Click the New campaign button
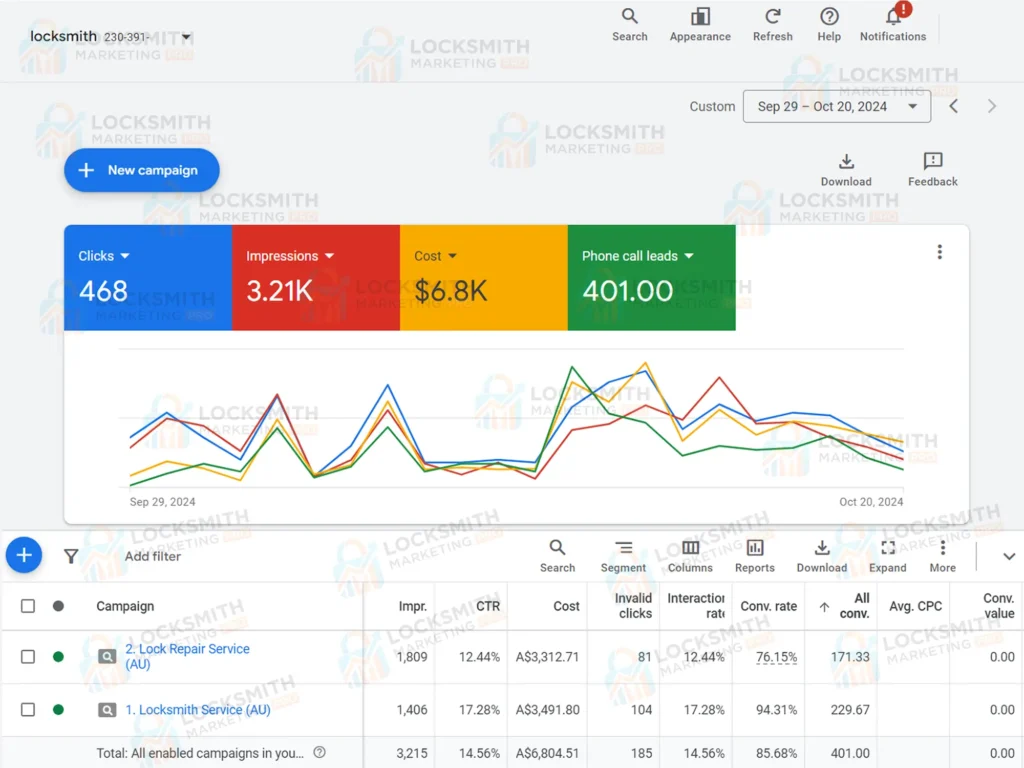Image resolution: width=1024 pixels, height=768 pixels. tap(141, 170)
